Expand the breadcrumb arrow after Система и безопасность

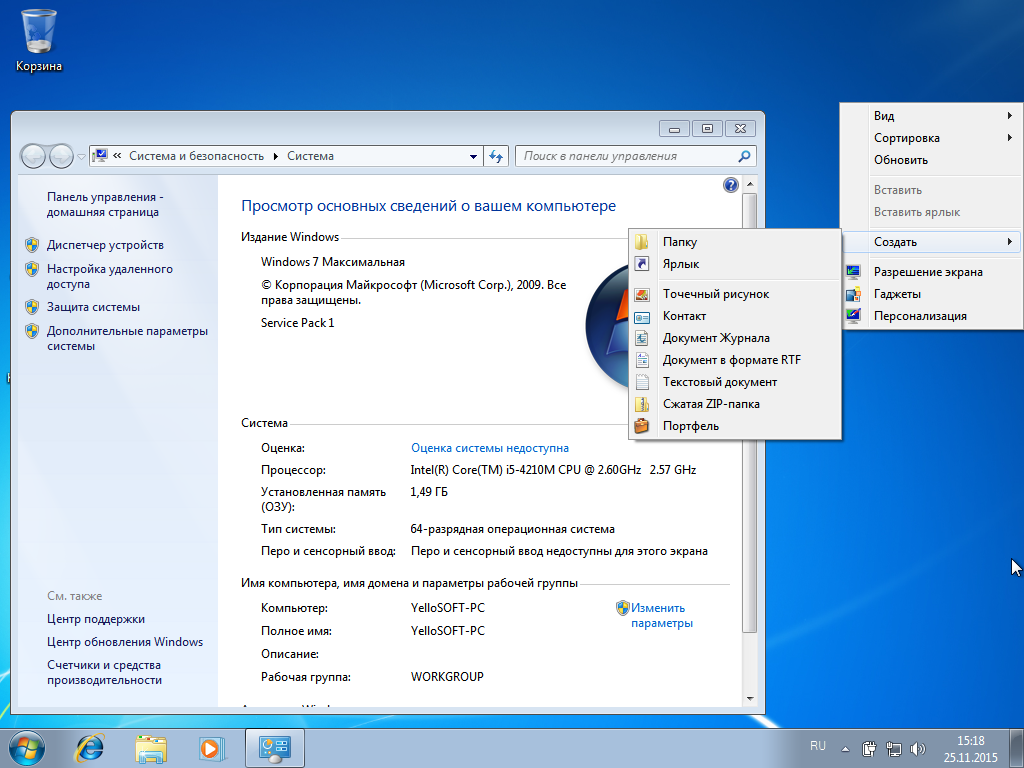tap(276, 156)
